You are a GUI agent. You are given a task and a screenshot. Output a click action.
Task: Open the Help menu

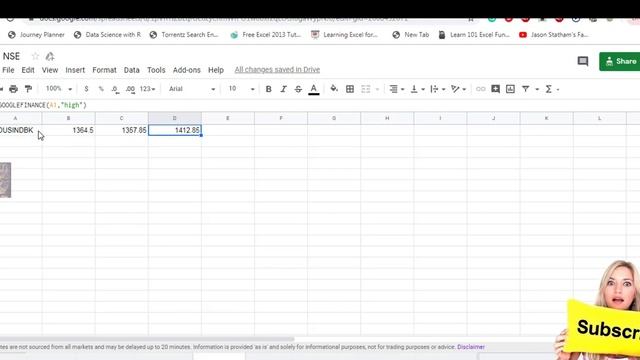pos(216,70)
